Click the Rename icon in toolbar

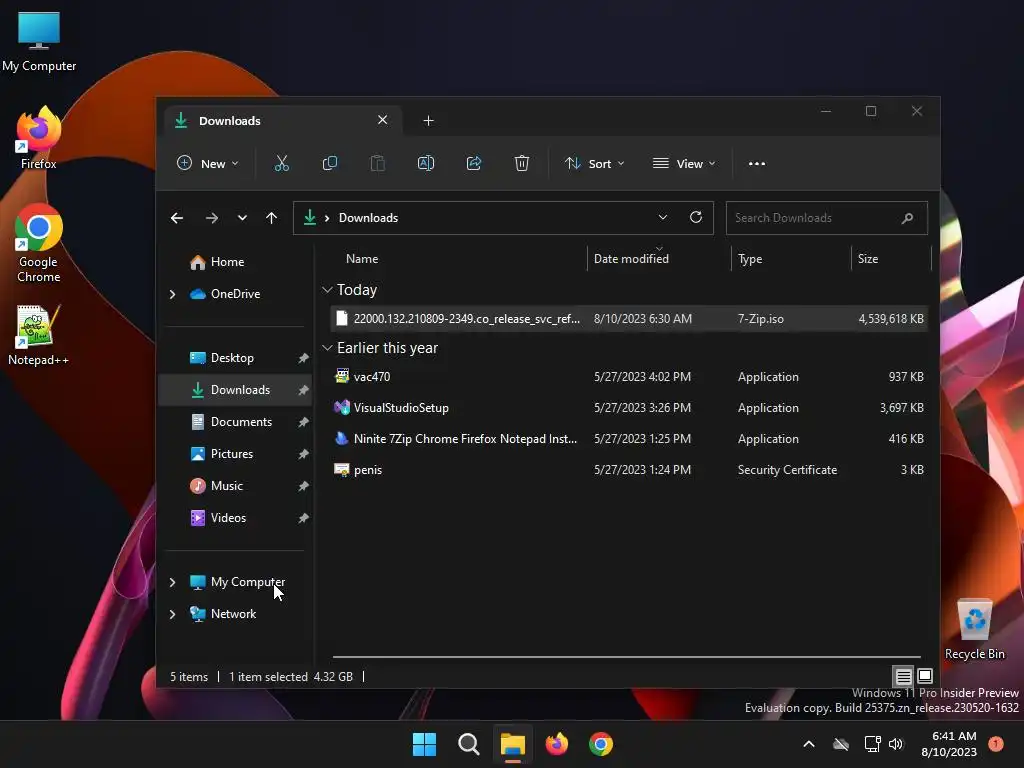click(x=426, y=163)
